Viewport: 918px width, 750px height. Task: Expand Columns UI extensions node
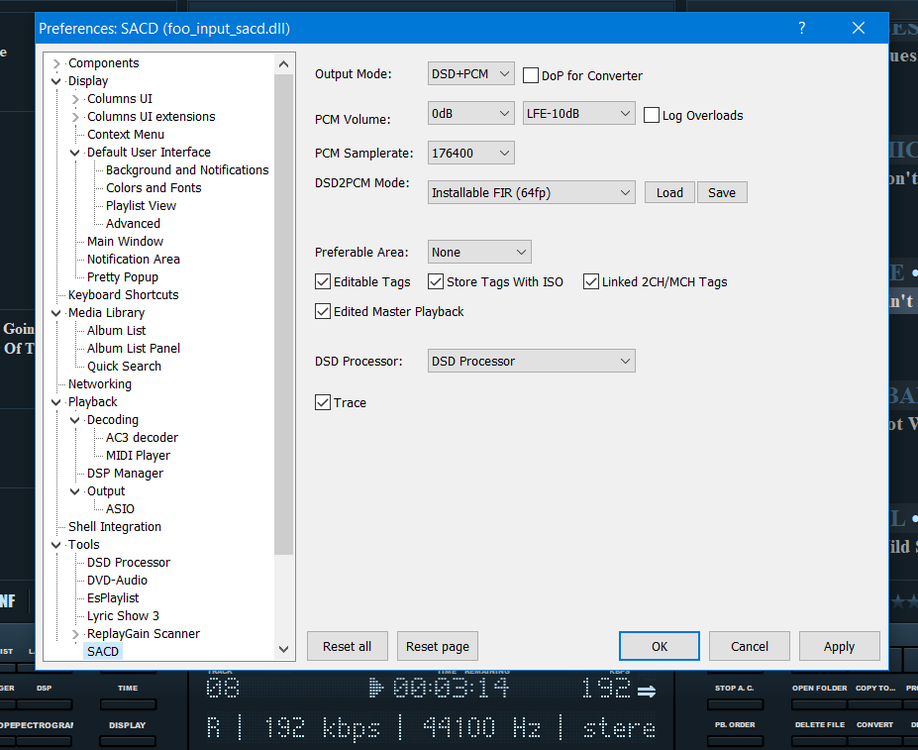point(75,117)
